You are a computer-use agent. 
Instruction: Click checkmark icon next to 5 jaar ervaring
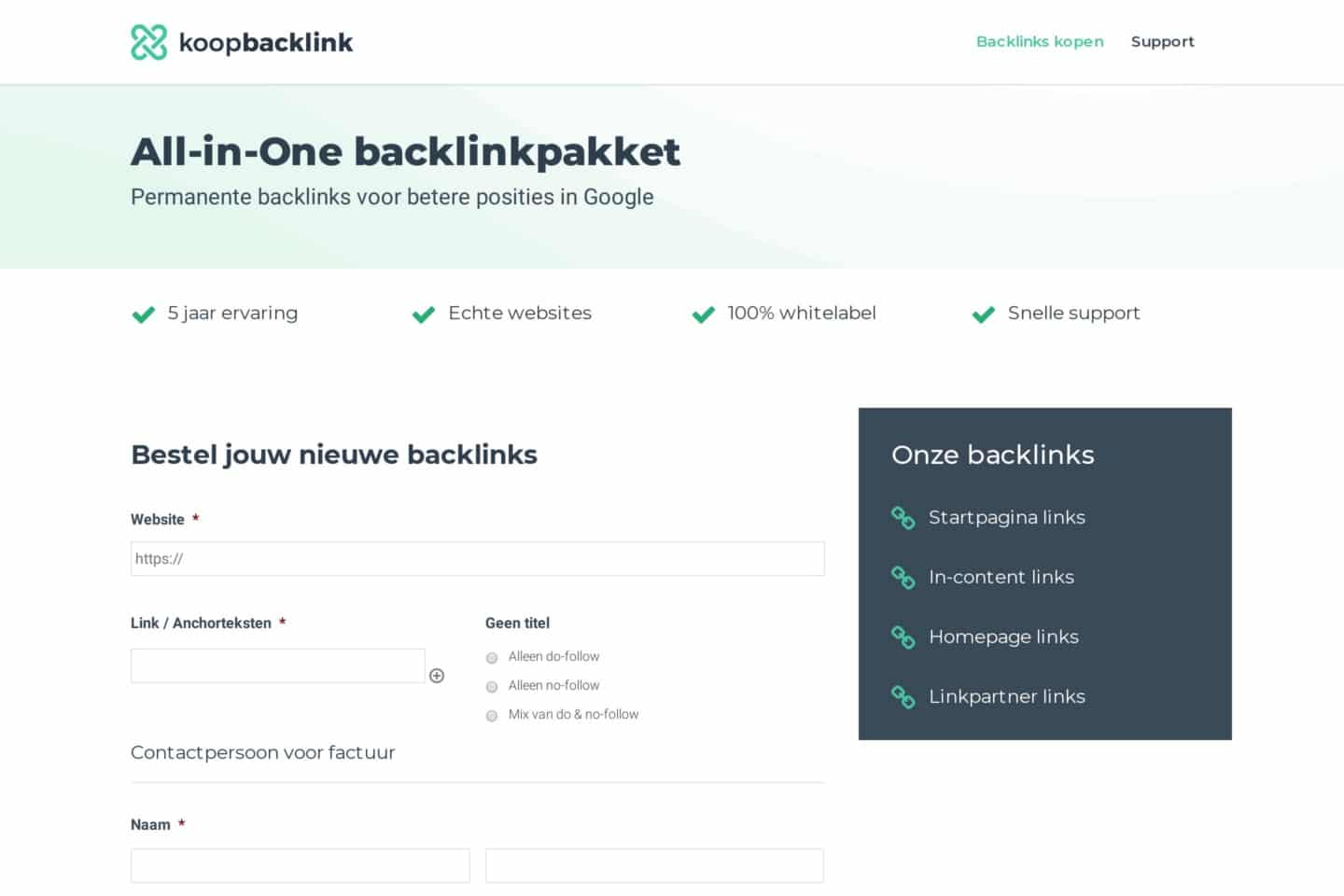(144, 315)
